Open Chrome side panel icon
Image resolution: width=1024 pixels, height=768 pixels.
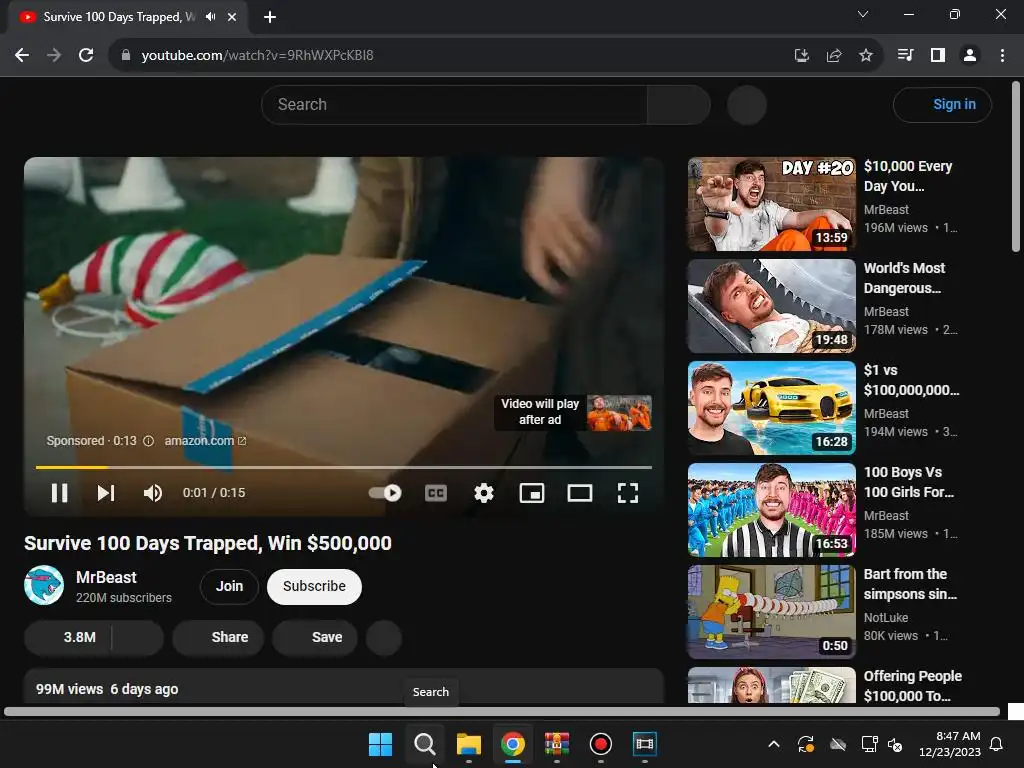(x=938, y=56)
